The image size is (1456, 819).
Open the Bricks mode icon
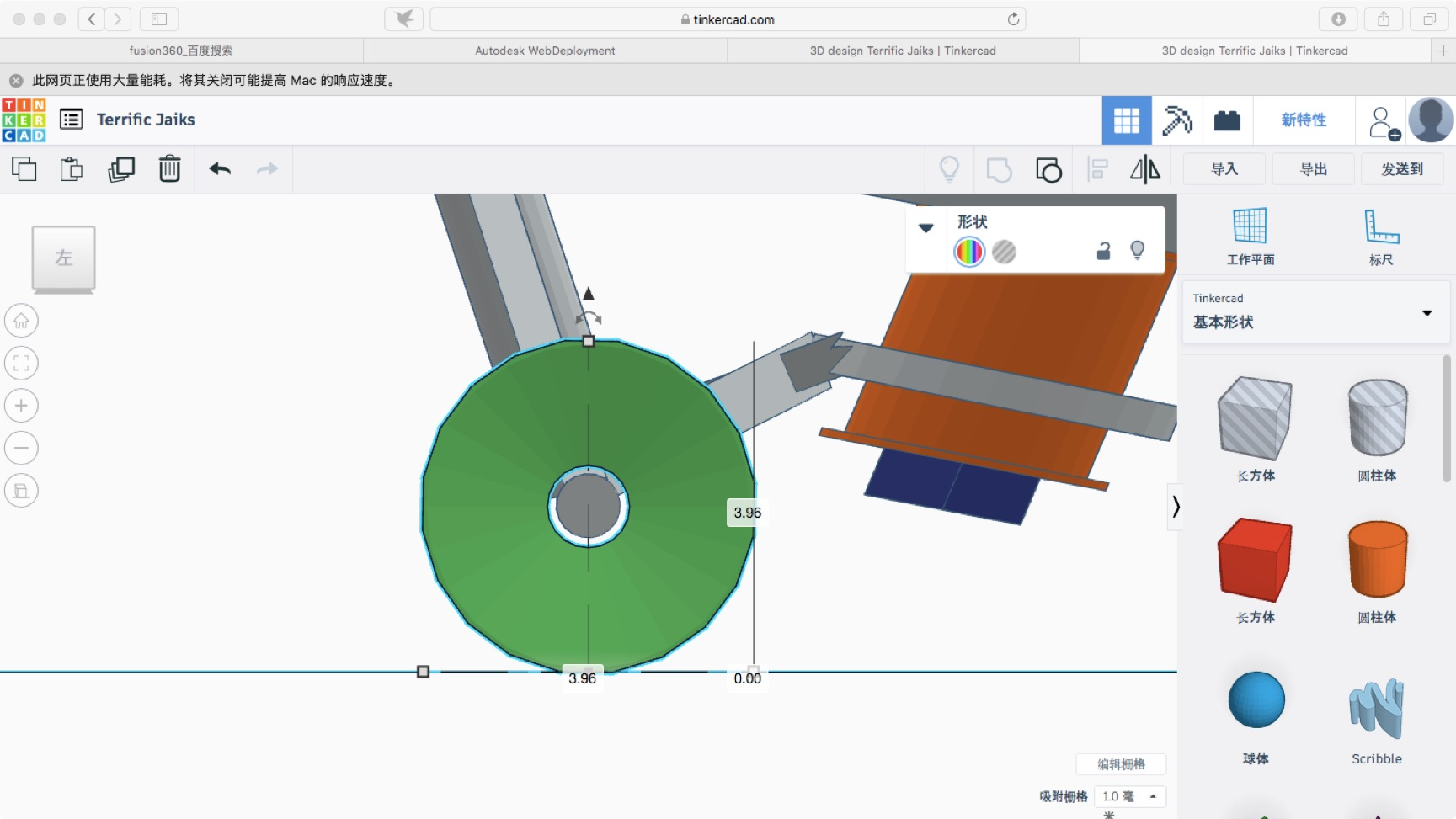1227,120
